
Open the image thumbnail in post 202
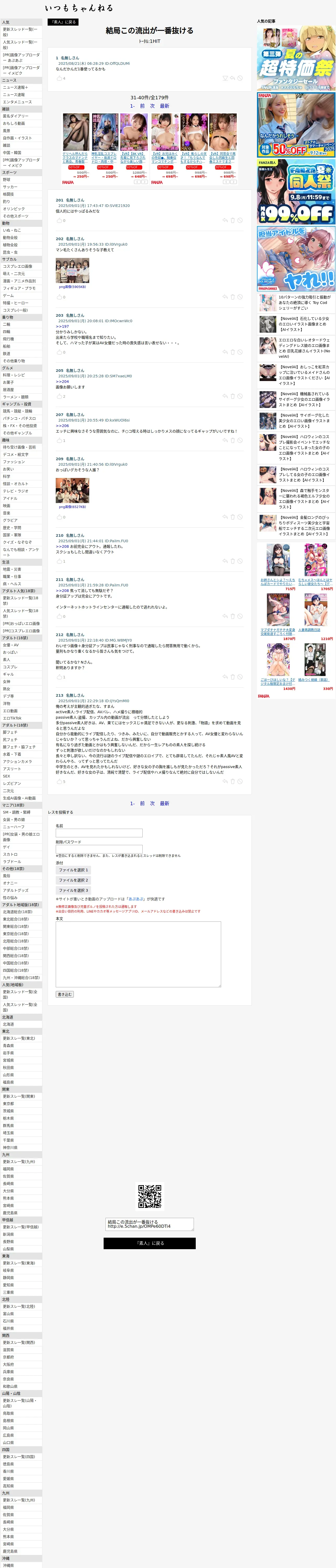click(x=72, y=270)
